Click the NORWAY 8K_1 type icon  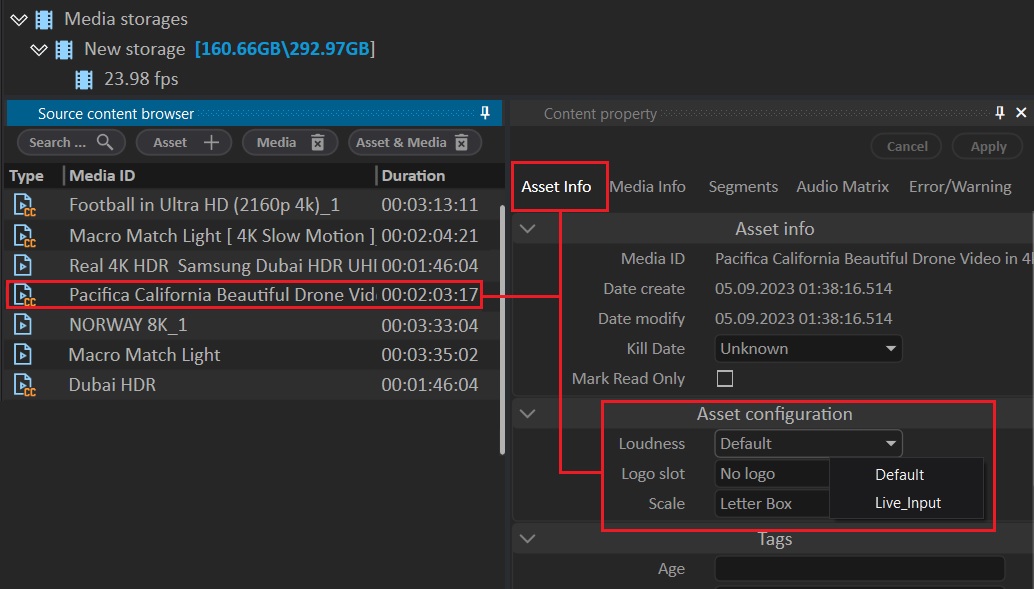(x=23, y=325)
